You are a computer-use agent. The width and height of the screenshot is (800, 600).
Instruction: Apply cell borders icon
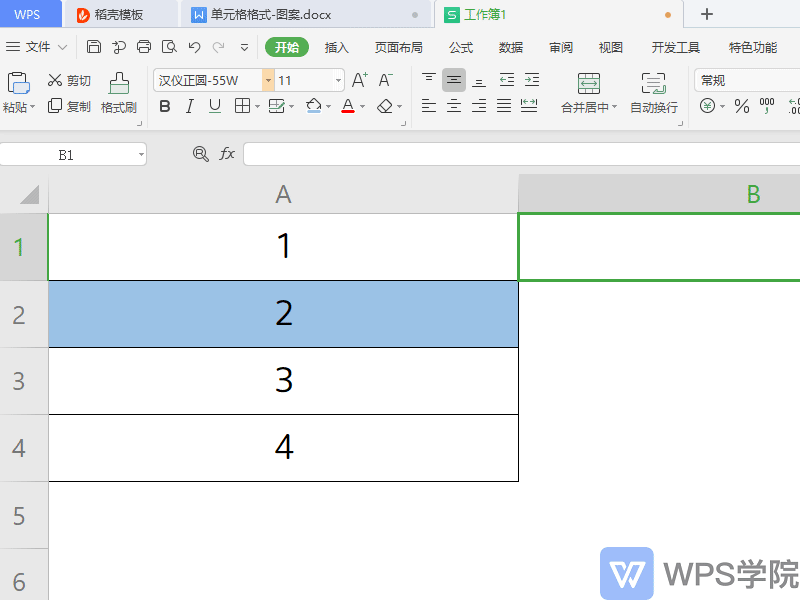[x=242, y=106]
